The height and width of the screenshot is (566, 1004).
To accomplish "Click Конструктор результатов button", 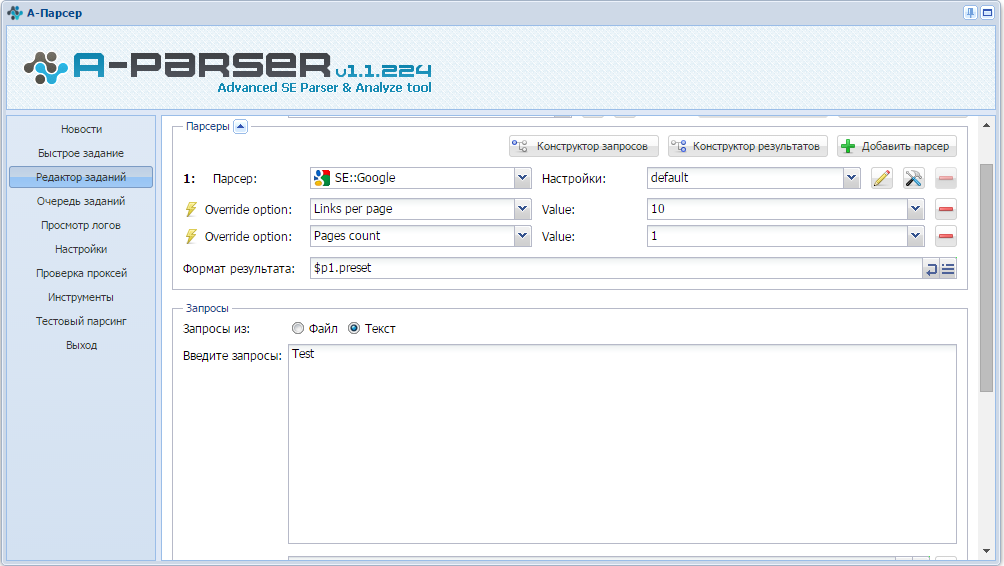I will (x=748, y=146).
